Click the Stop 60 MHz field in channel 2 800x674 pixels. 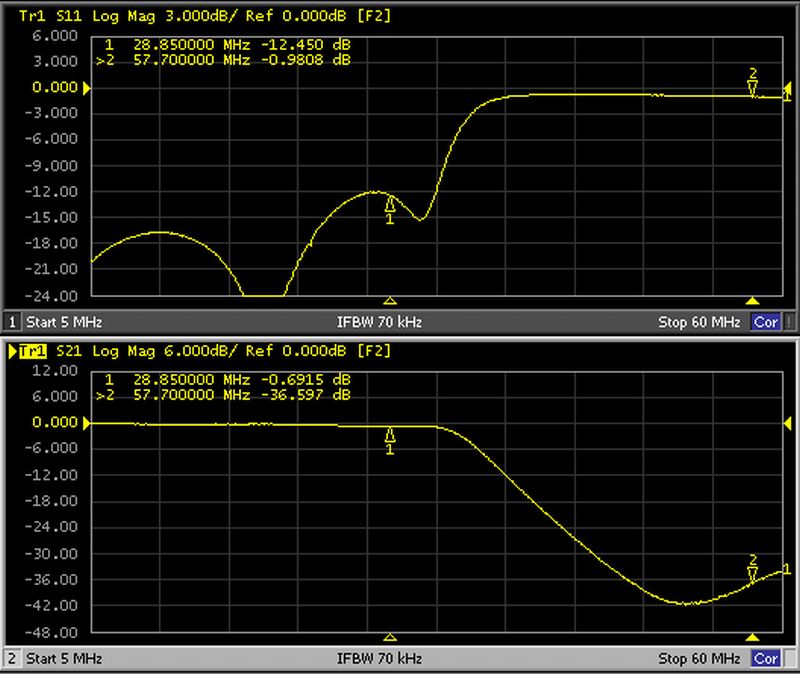tap(698, 659)
